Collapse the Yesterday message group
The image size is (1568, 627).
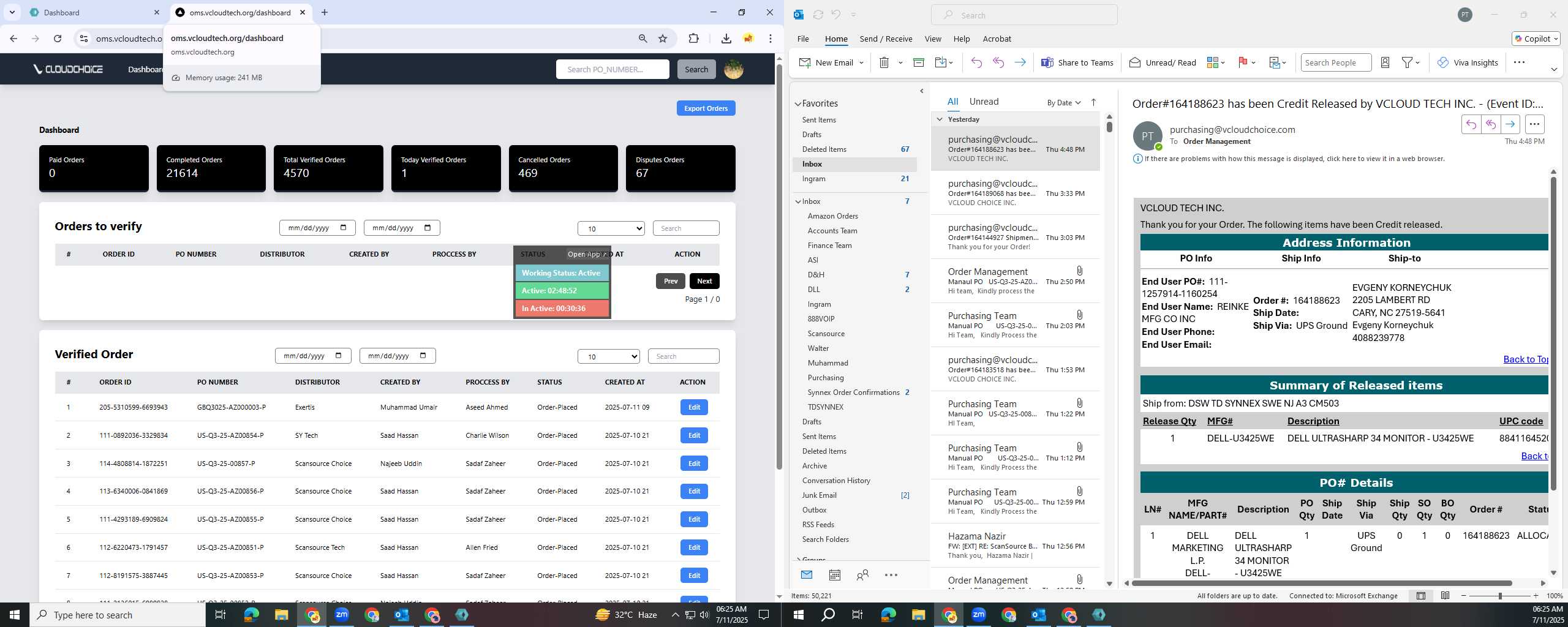(940, 119)
